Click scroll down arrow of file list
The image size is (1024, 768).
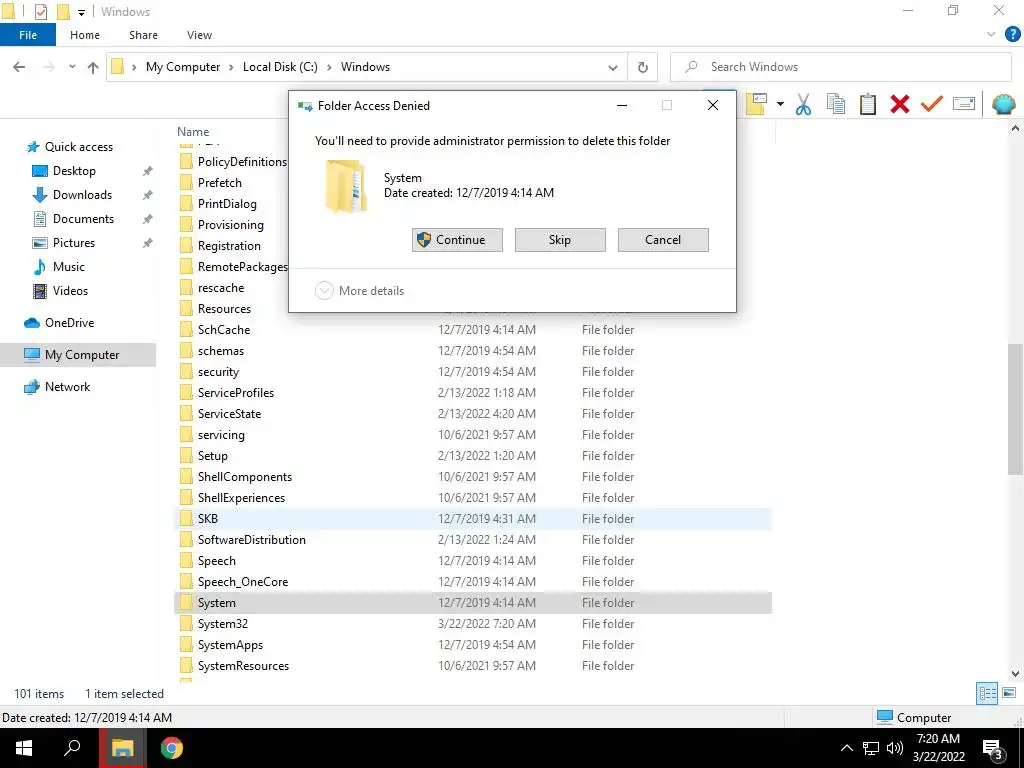(x=1015, y=673)
